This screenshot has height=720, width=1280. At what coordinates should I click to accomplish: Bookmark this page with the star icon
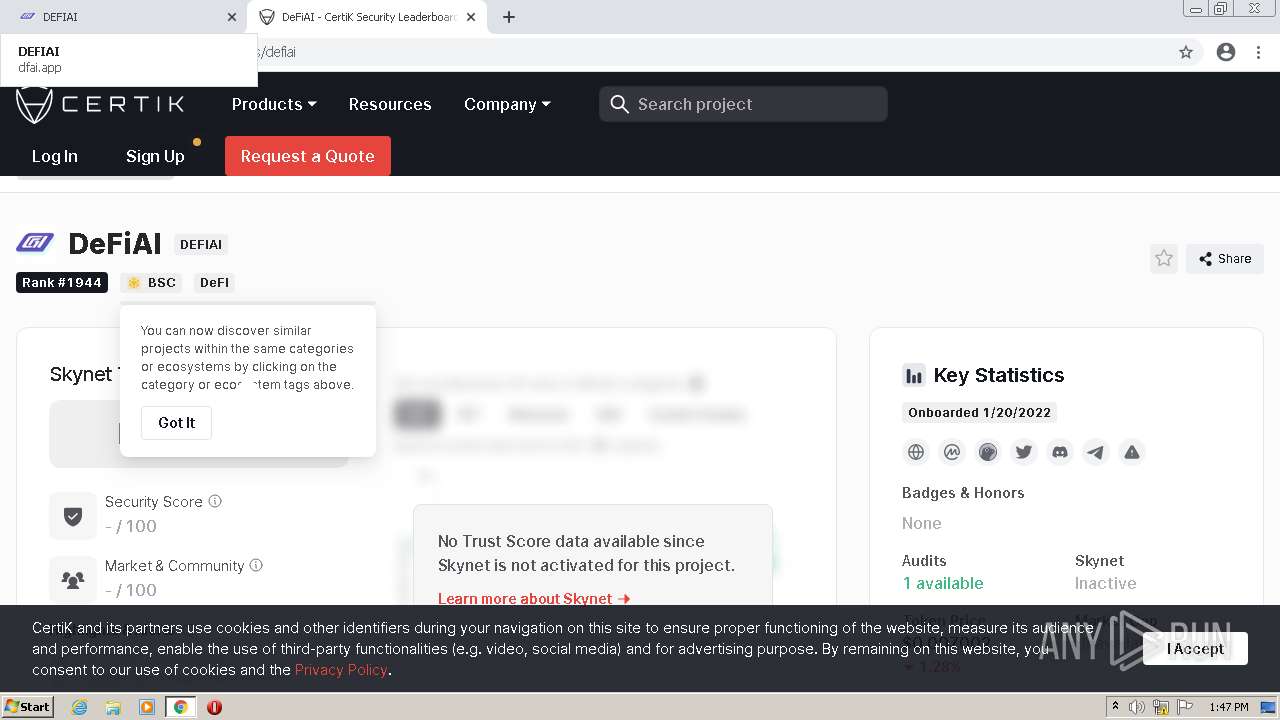[1186, 52]
